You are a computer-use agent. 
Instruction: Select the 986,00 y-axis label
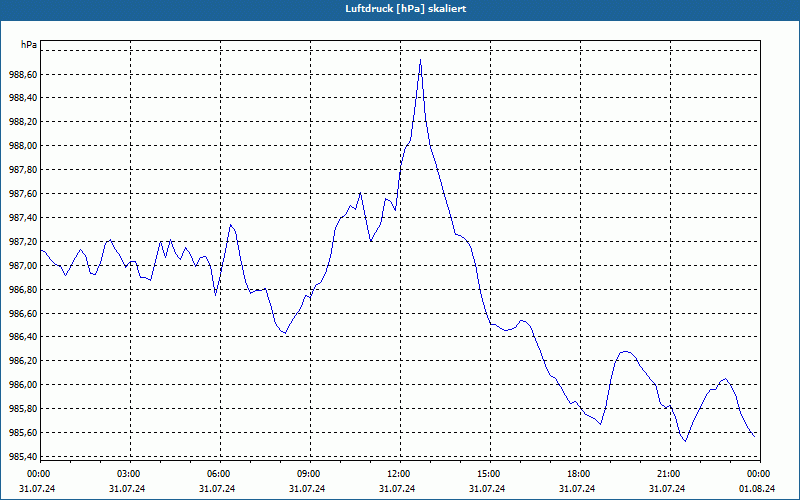click(23, 385)
